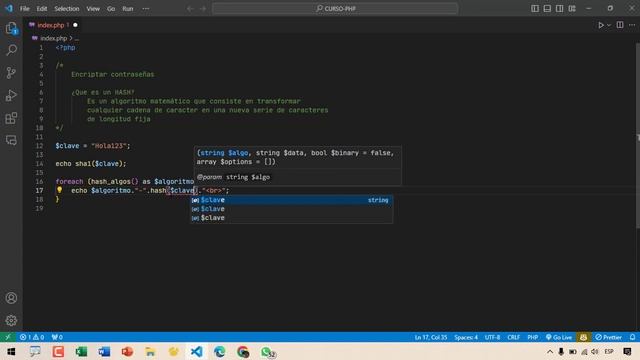Click the lightbulb code action on line 17

pyautogui.click(x=60, y=190)
